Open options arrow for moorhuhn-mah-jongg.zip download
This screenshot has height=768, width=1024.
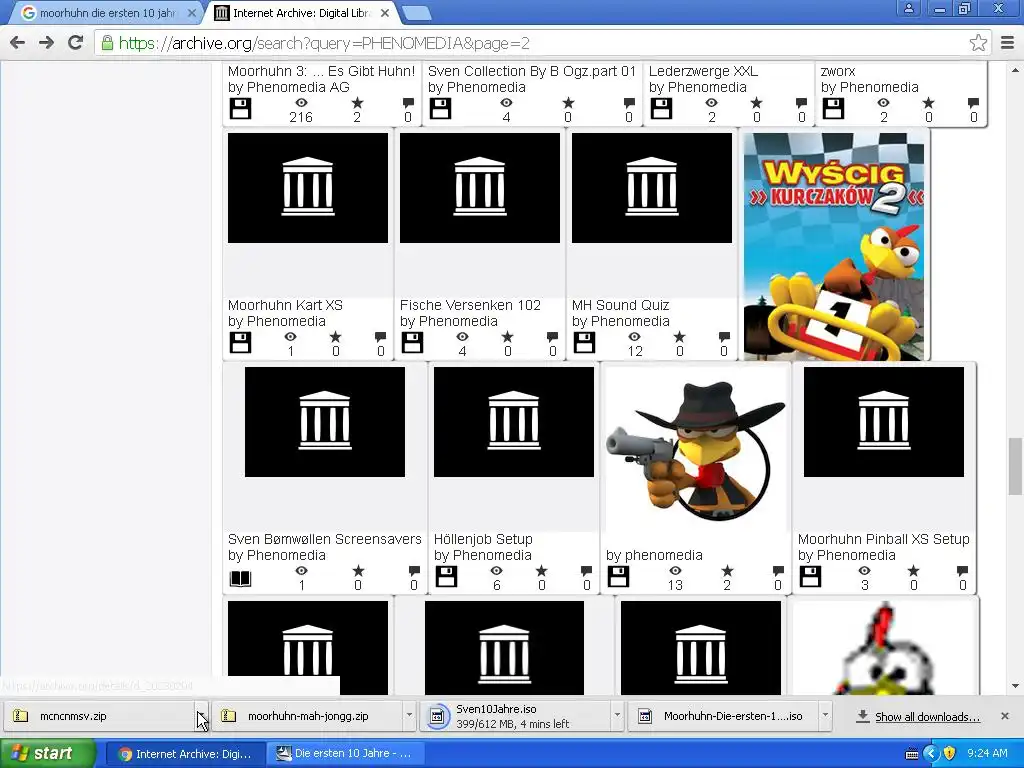409,716
